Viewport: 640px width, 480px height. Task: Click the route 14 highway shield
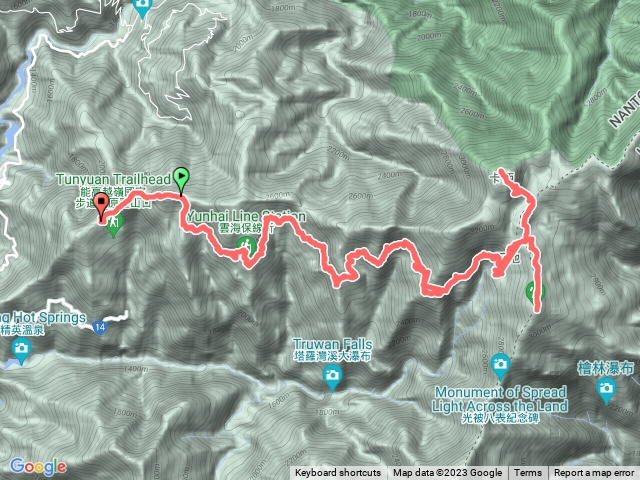point(99,328)
